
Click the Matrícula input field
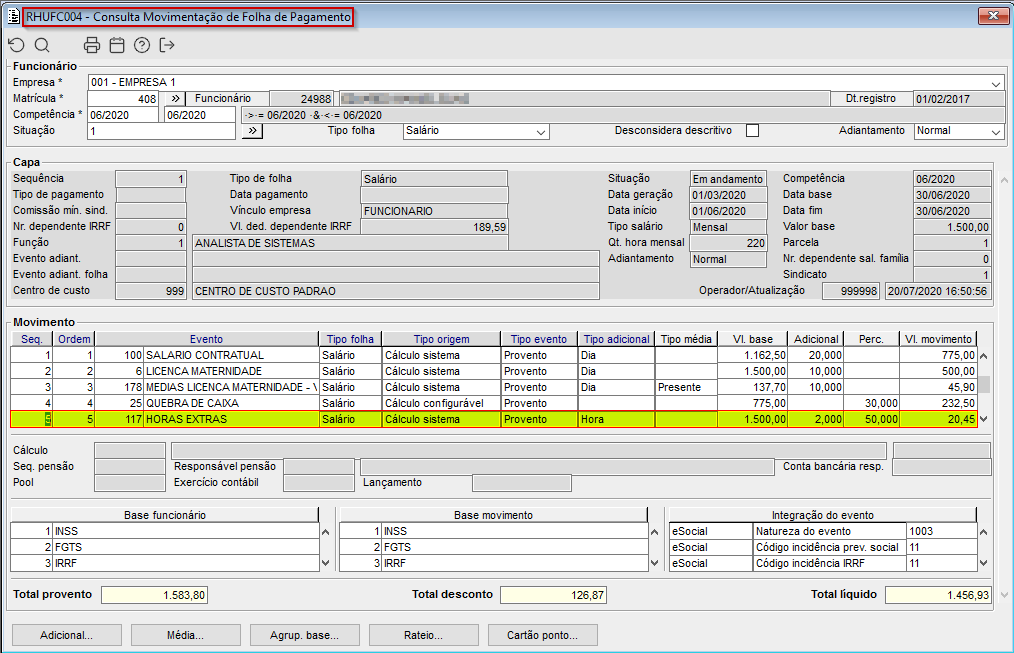tap(123, 99)
